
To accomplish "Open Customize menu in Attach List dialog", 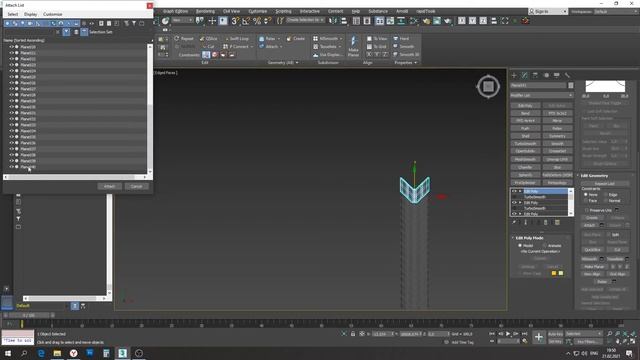I will coord(53,14).
